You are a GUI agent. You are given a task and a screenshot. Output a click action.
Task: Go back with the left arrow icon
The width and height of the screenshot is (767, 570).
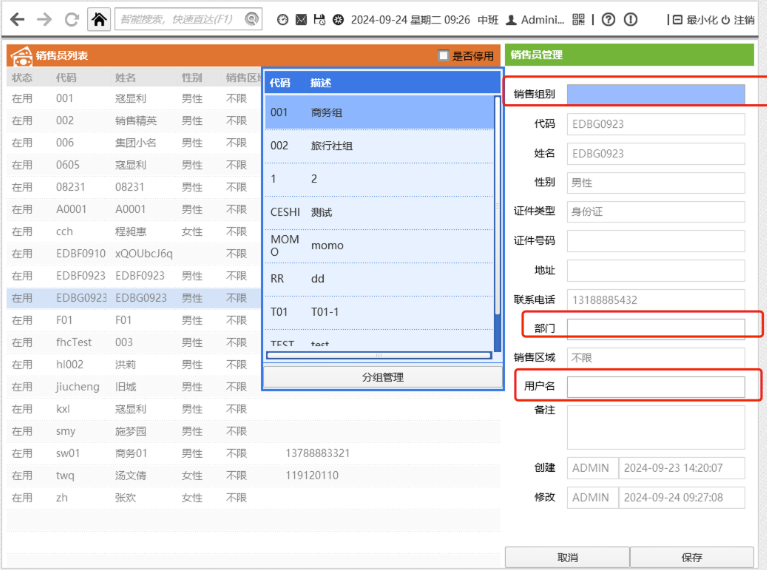17,20
